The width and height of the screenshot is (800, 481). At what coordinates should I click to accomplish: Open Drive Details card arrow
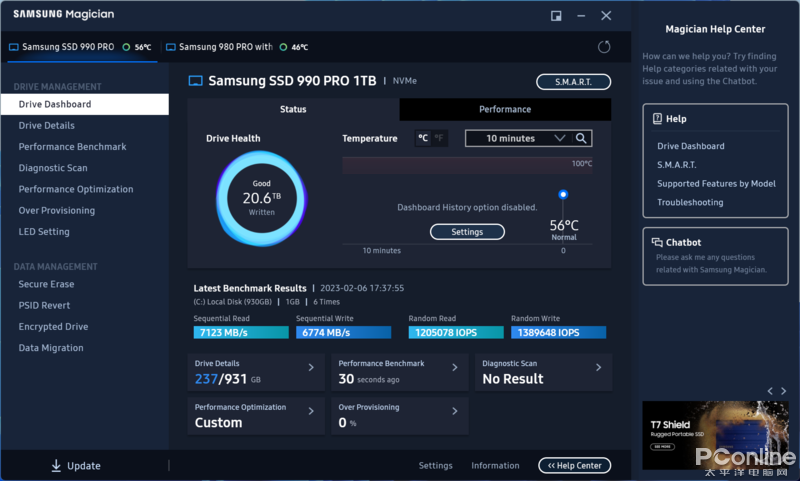(311, 367)
